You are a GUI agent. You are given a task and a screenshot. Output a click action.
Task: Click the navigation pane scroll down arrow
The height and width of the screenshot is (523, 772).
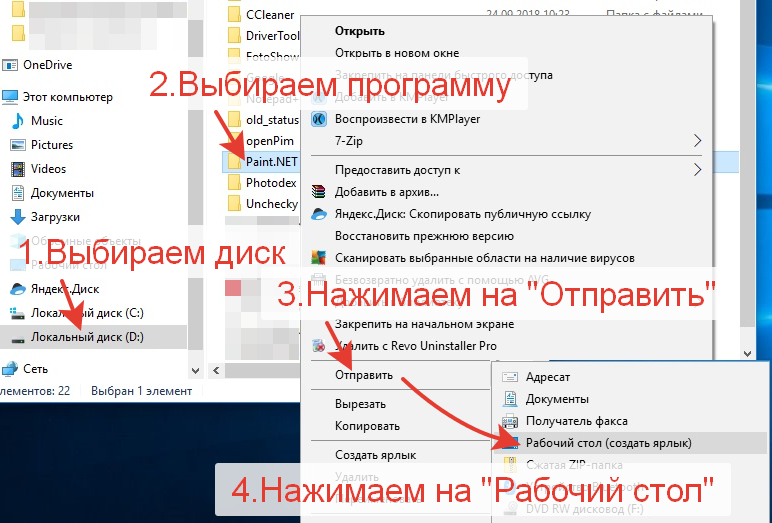195,370
